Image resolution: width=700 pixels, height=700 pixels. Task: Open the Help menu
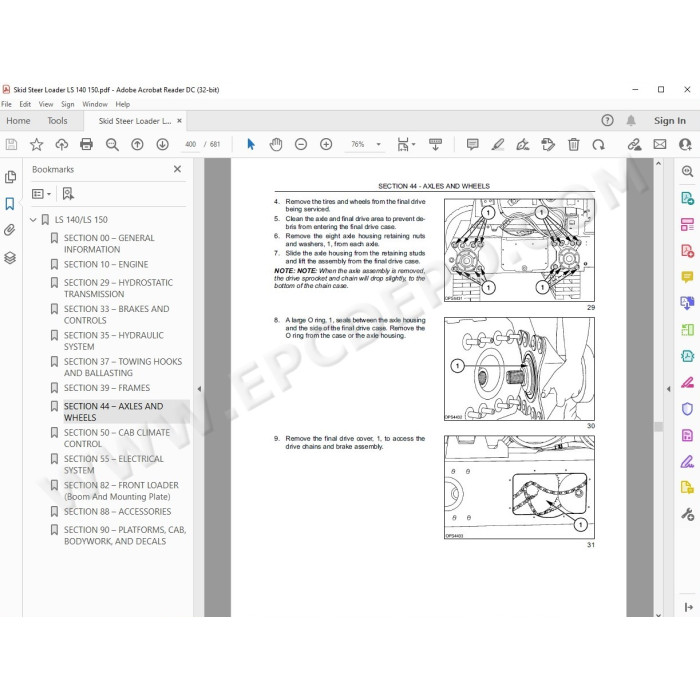pos(123,104)
